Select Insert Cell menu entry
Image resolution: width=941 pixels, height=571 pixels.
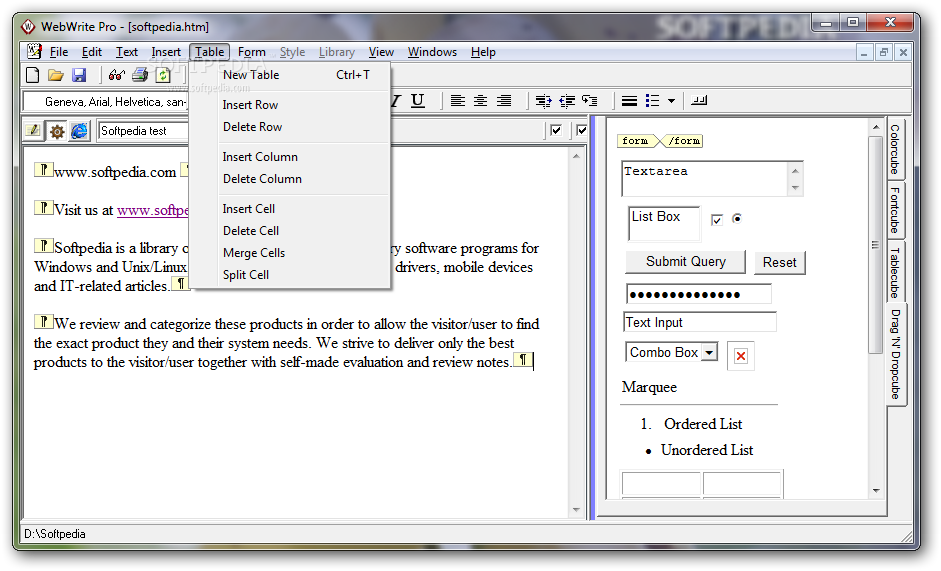click(290, 209)
